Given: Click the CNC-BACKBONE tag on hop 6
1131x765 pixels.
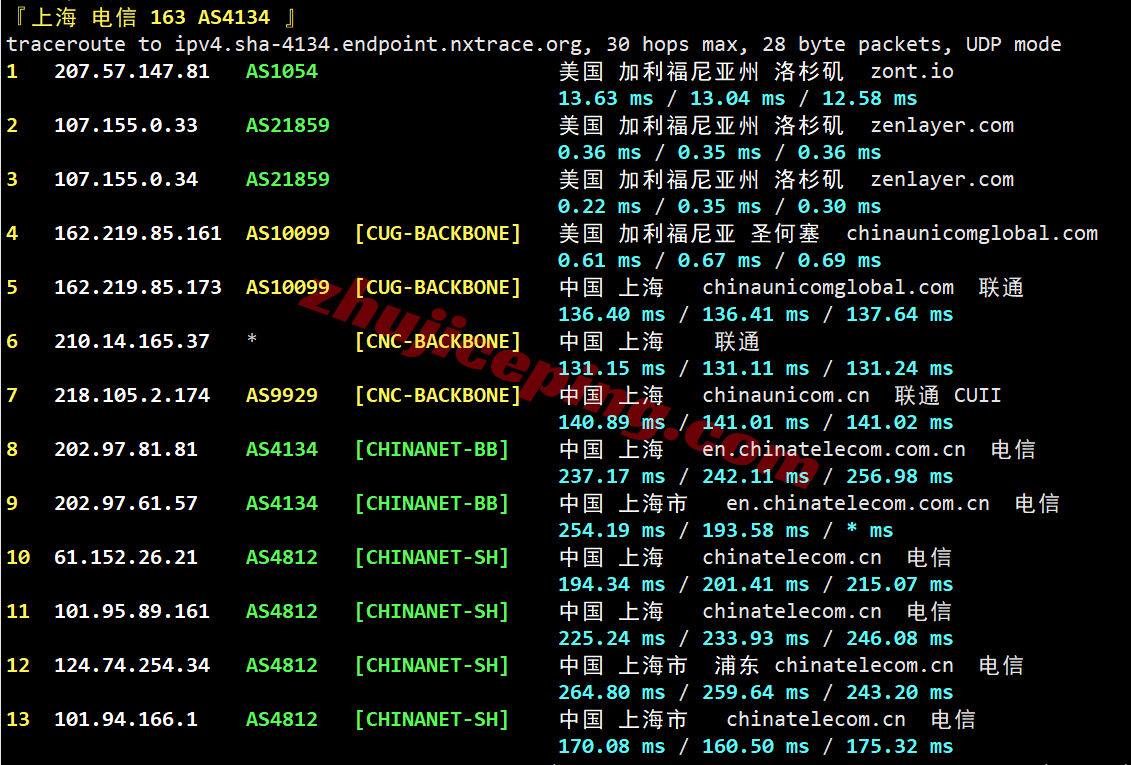Looking at the screenshot, I should point(438,342).
